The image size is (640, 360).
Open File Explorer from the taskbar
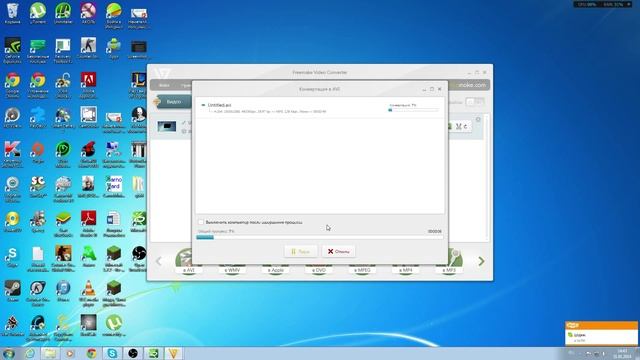(x=50, y=353)
